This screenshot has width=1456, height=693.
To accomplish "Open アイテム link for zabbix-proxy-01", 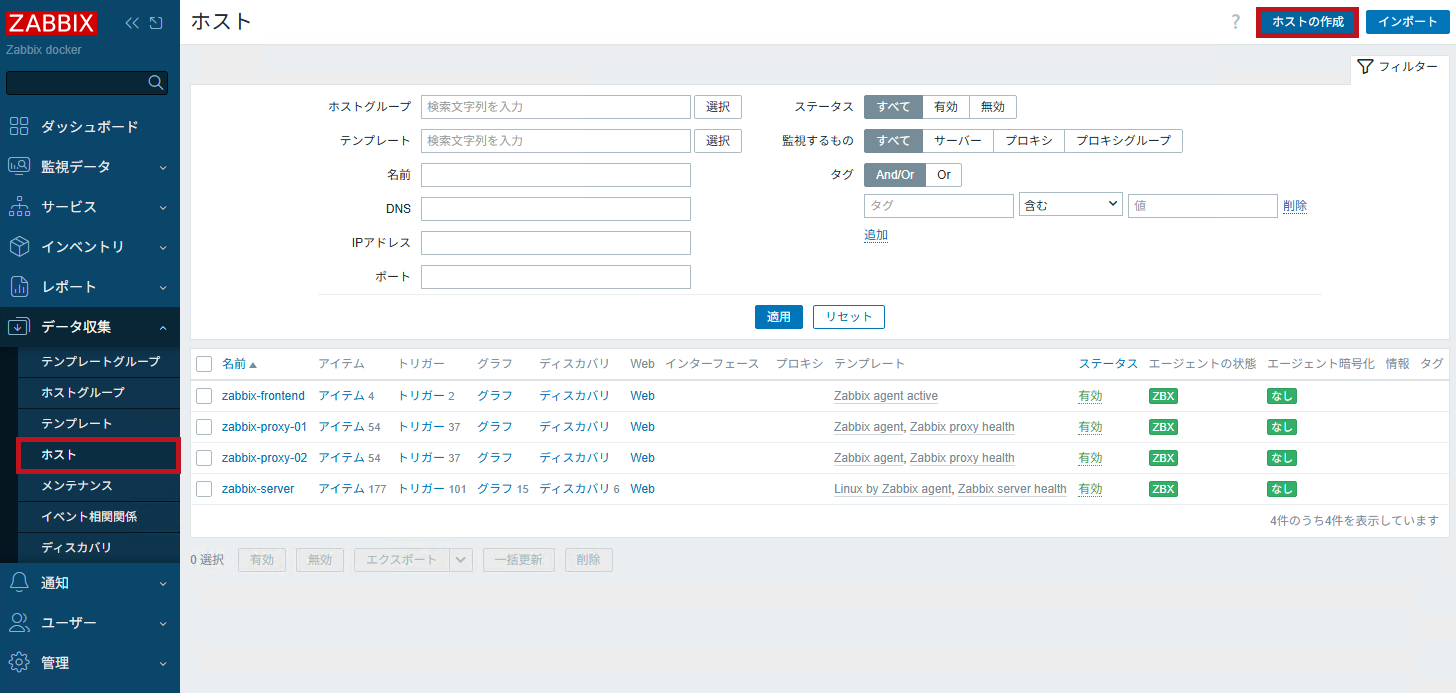I will 342,427.
